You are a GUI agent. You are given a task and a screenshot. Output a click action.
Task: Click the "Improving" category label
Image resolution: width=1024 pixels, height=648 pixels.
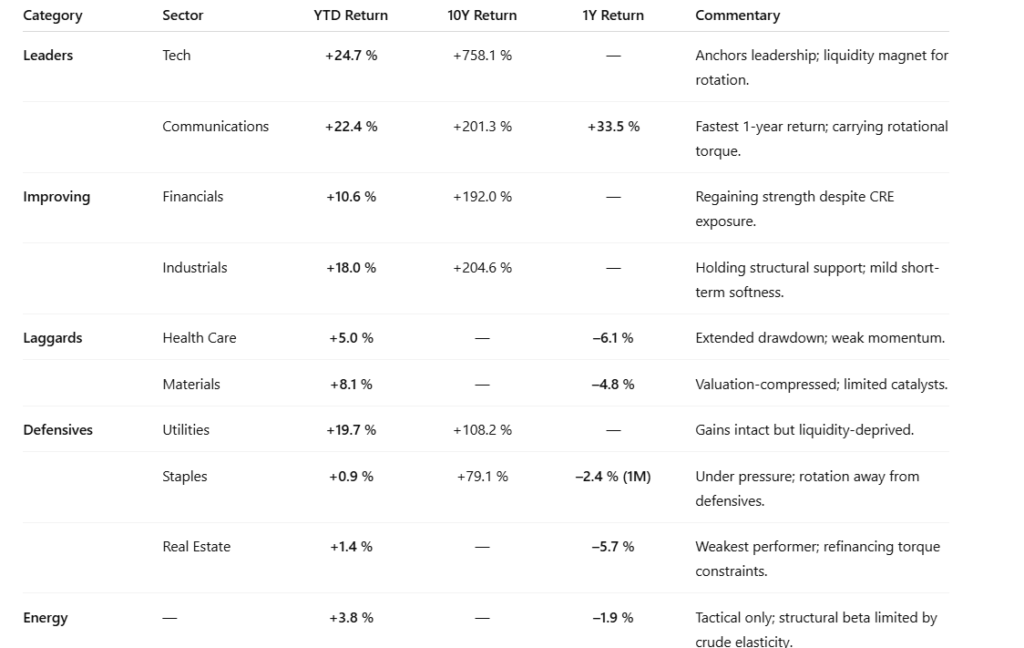click(56, 197)
